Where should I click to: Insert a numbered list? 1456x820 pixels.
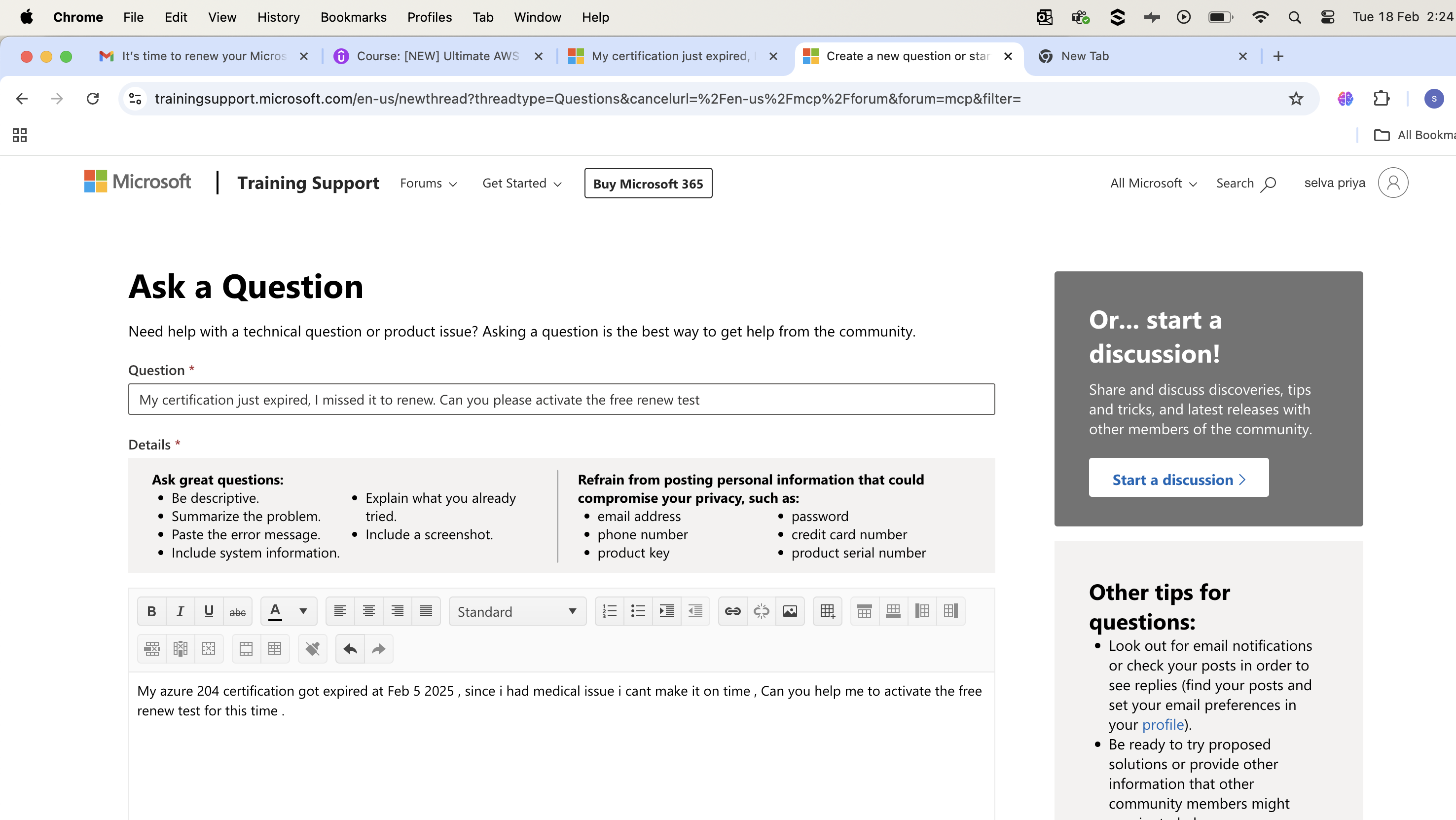click(609, 611)
